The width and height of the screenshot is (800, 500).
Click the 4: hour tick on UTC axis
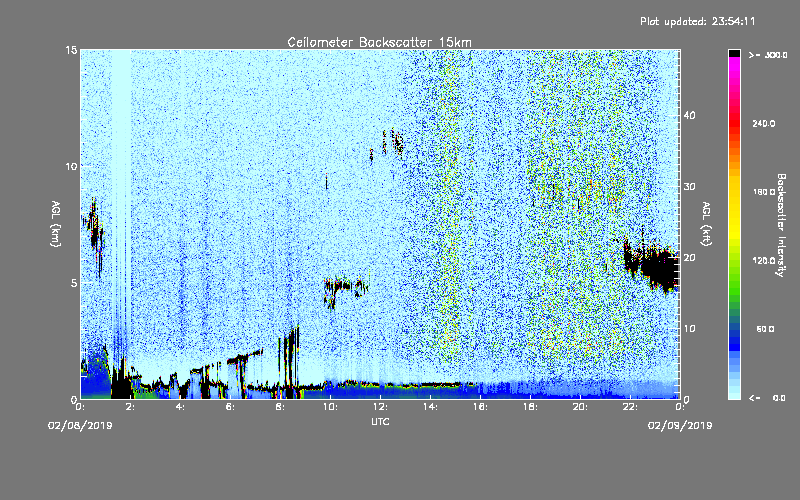point(181,407)
